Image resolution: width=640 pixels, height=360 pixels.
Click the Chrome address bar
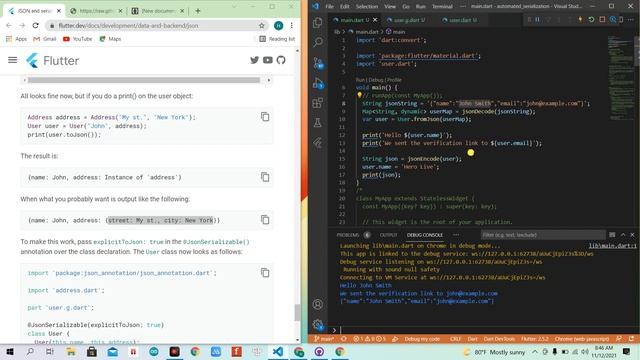point(157,25)
